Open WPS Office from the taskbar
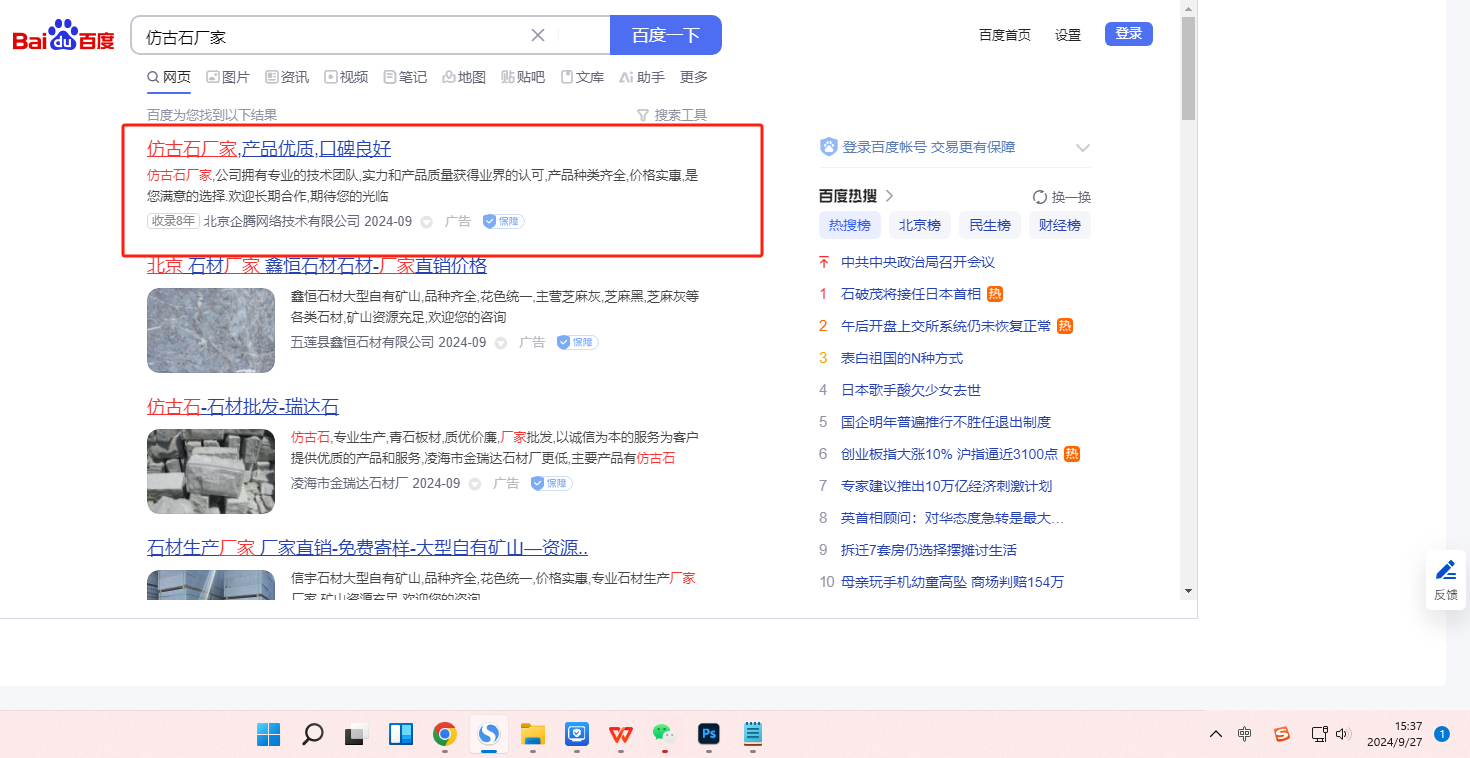The width and height of the screenshot is (1470, 758). coord(620,735)
